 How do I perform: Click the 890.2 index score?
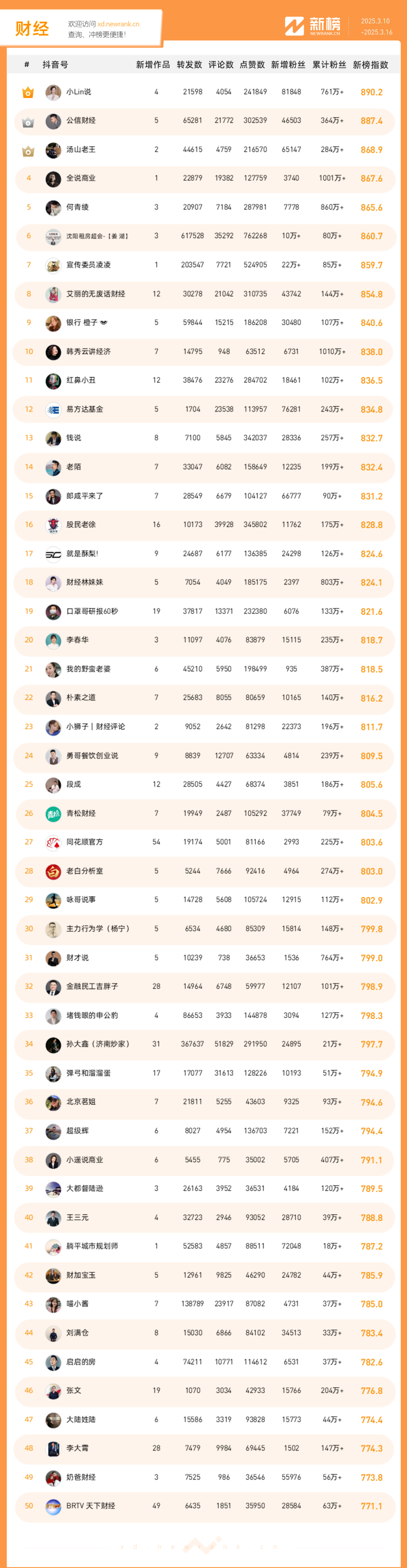point(371,92)
